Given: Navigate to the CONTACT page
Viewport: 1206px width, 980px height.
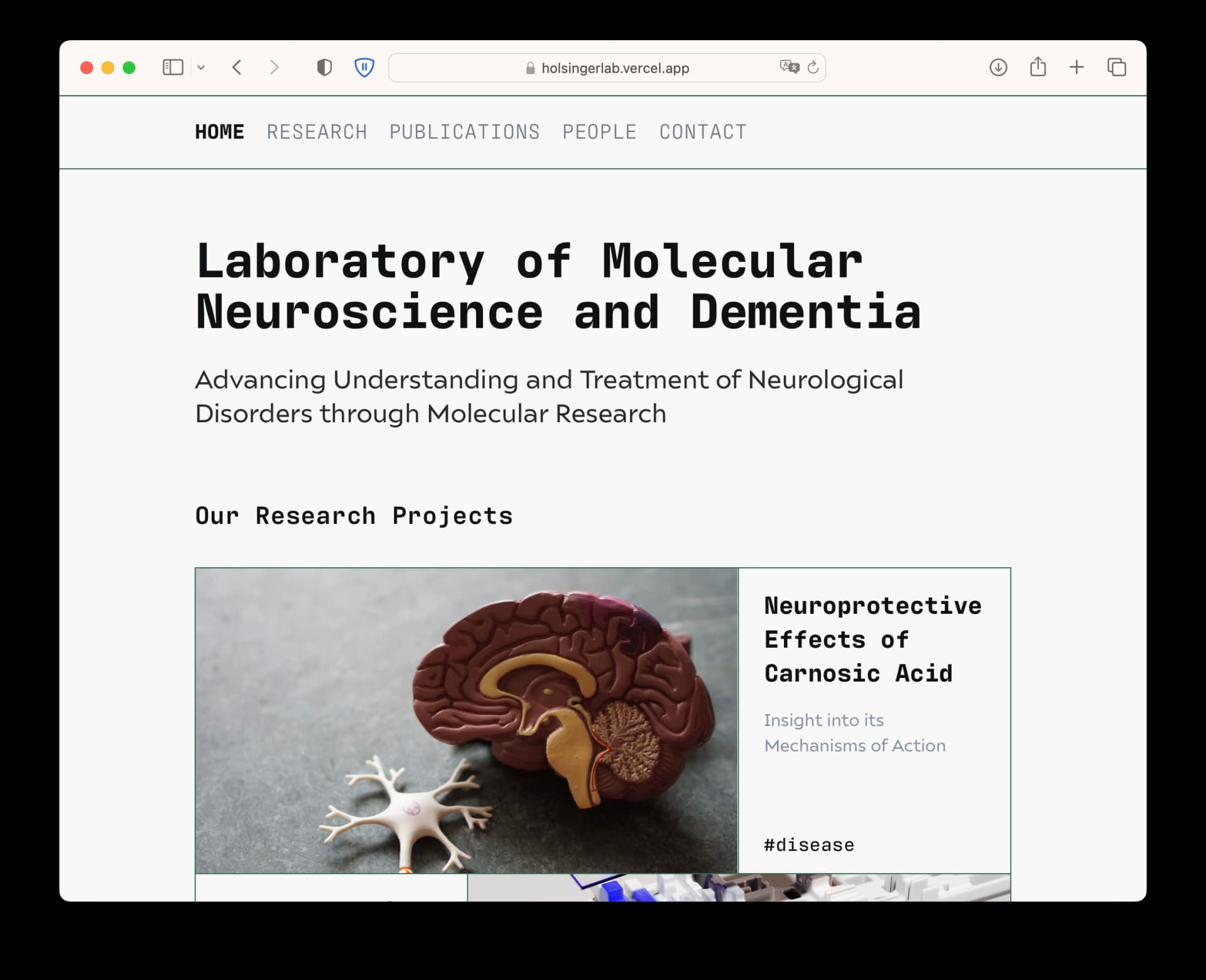Looking at the screenshot, I should 702,132.
